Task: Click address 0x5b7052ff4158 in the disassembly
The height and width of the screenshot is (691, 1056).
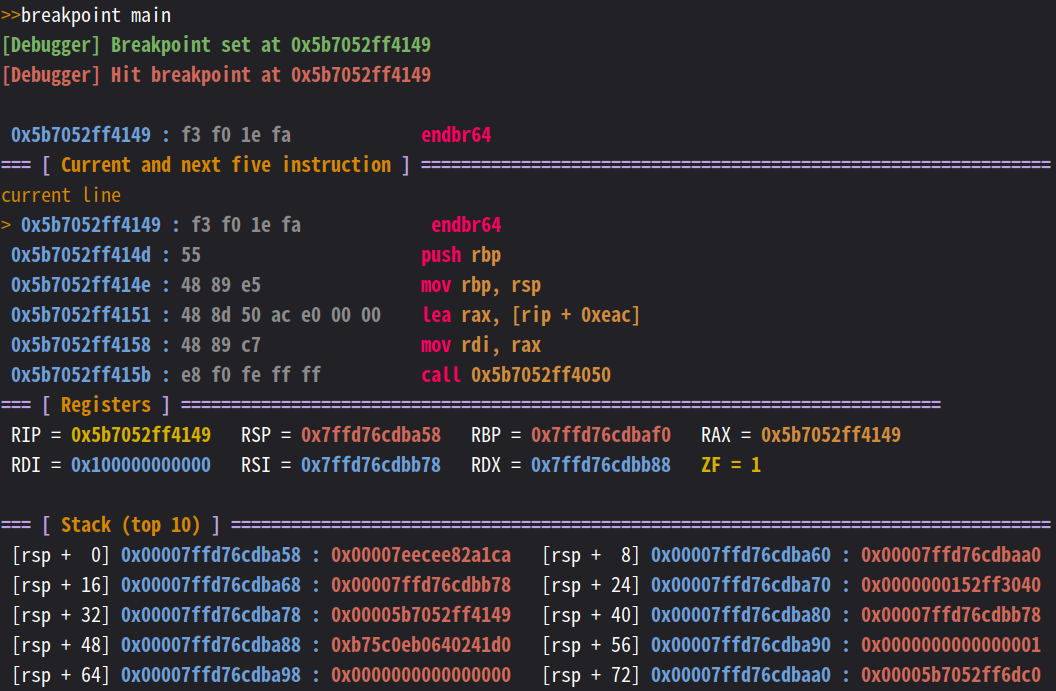Action: coord(81,346)
